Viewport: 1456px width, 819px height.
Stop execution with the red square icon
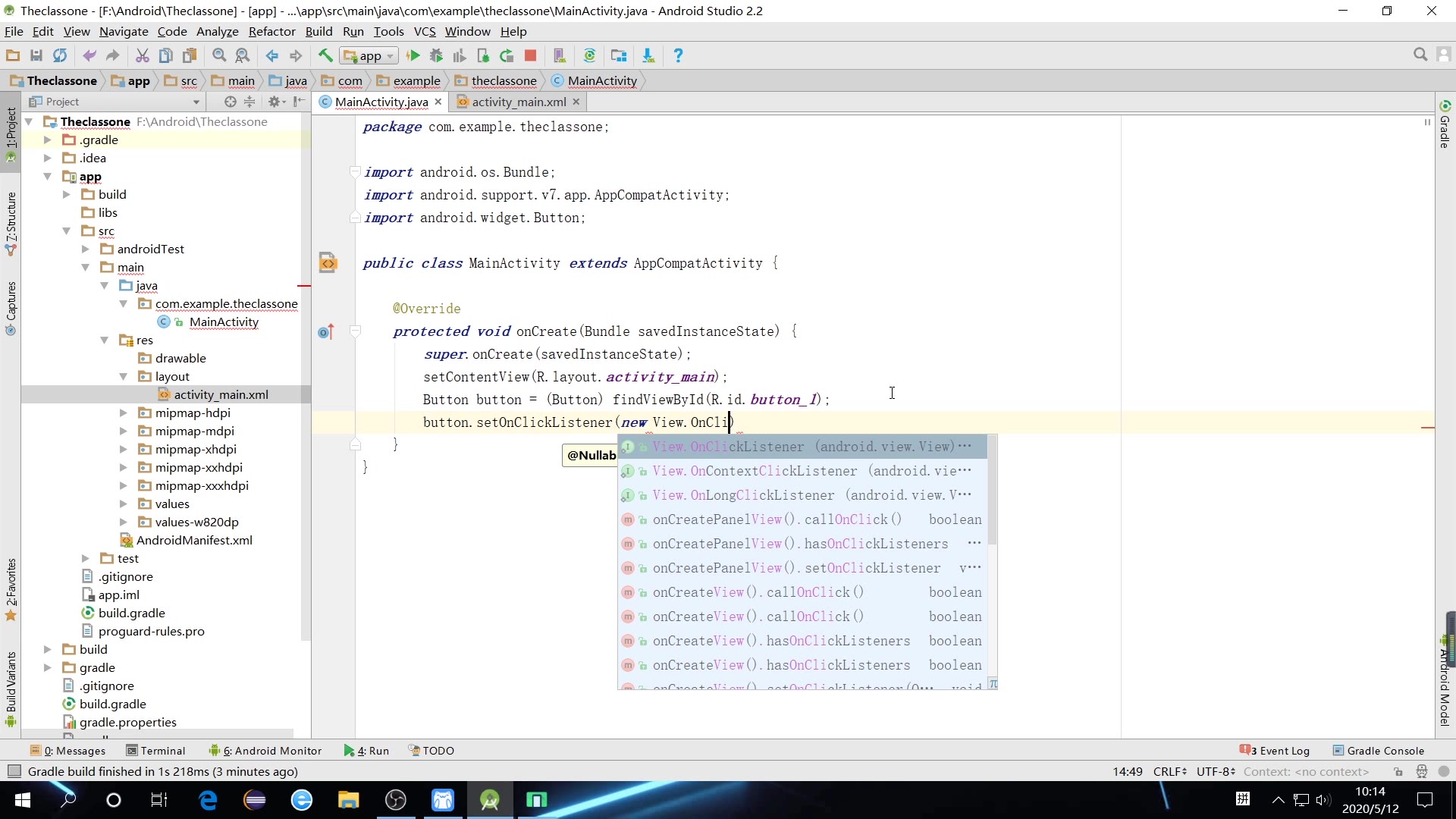(x=531, y=55)
